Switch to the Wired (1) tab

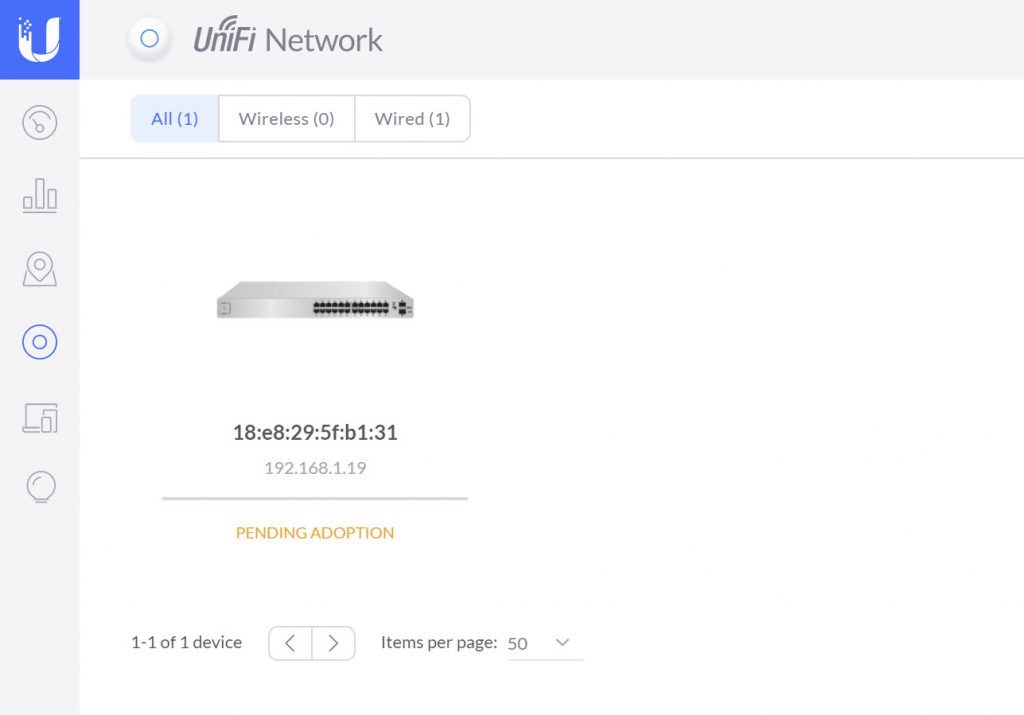coord(412,119)
